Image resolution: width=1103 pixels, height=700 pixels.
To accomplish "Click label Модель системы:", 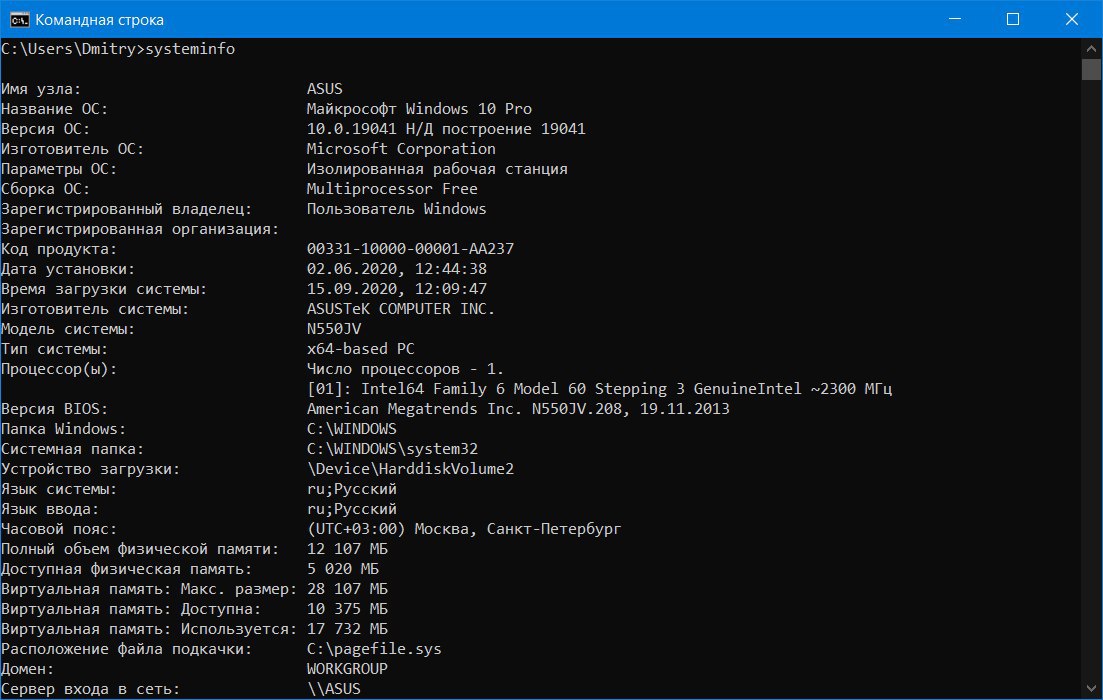I will click(x=68, y=329).
